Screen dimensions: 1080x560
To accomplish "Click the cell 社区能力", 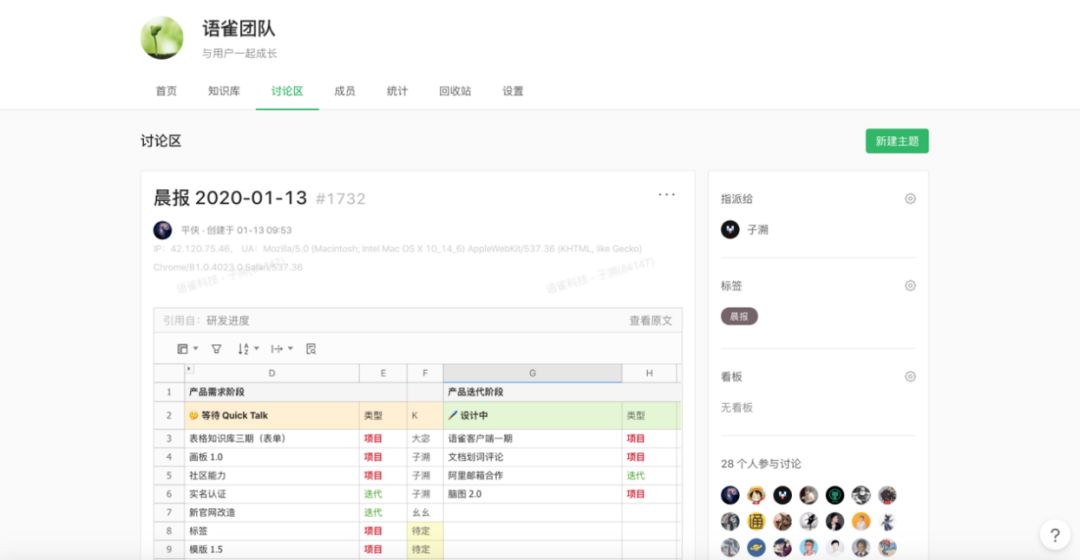I will [x=271, y=475].
